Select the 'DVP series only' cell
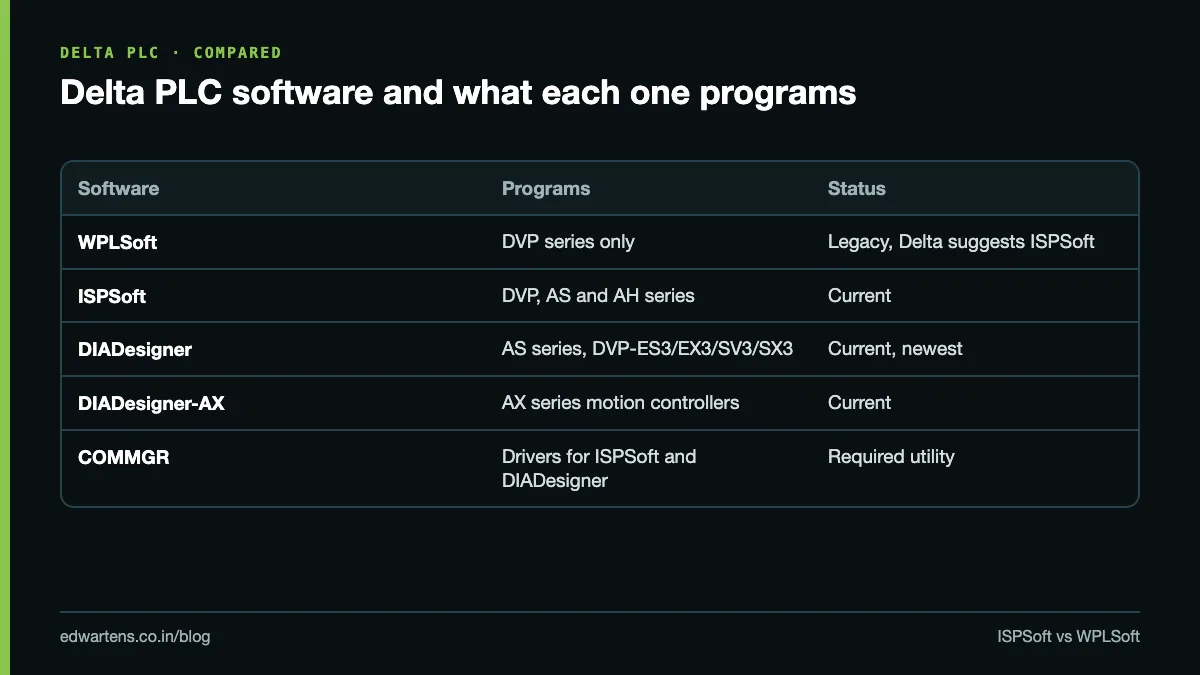This screenshot has width=1200, height=675. tap(568, 242)
